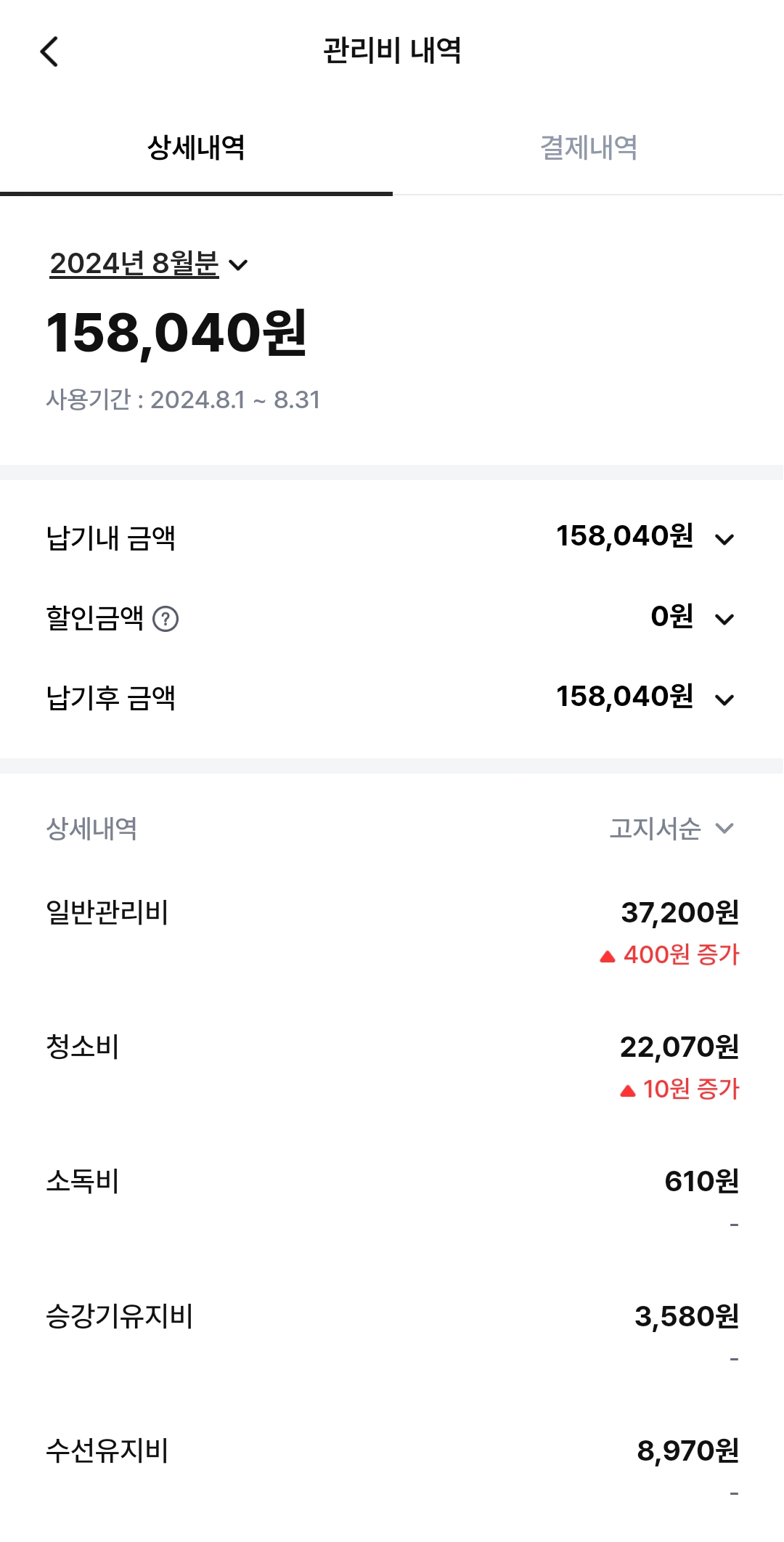Tap the 수선유지비 line item
Image resolution: width=784 pixels, height=1542 pixels.
click(107, 1450)
